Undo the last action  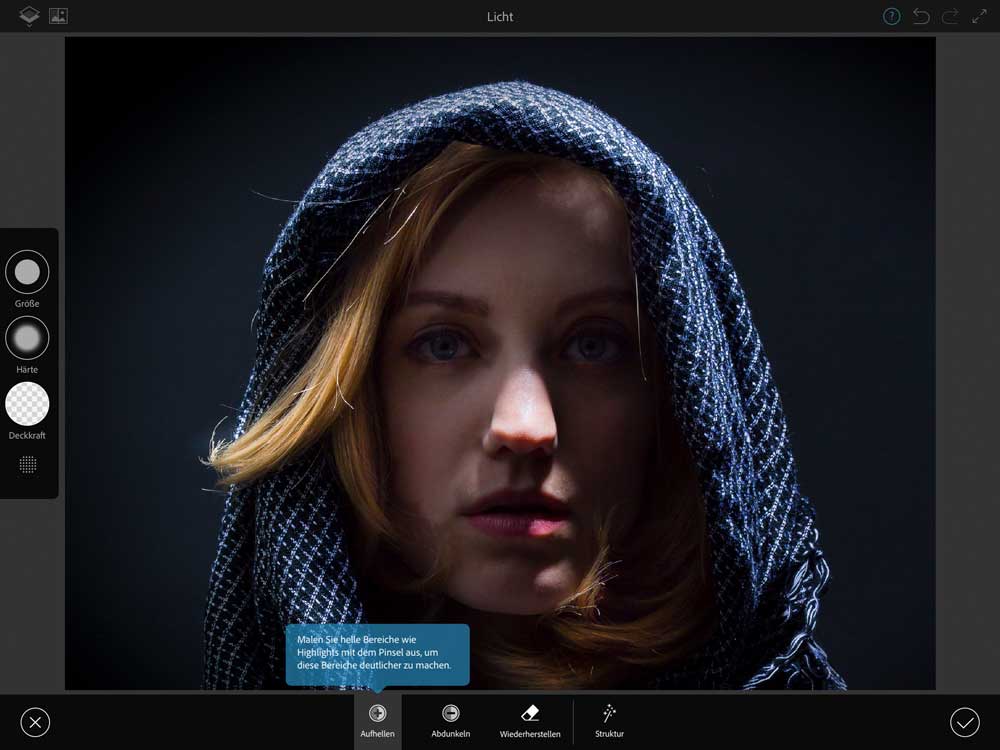point(921,16)
